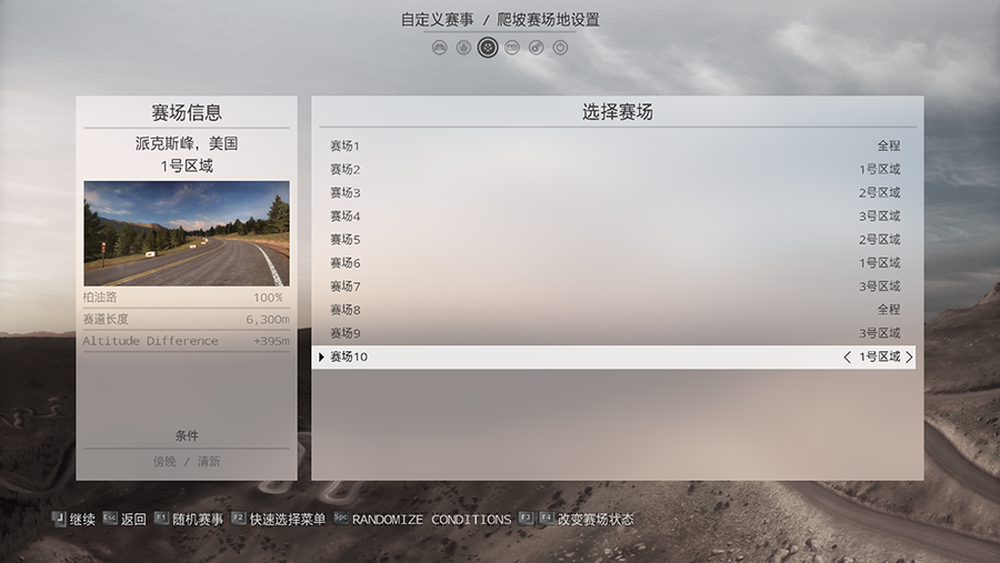Click the F1 key icon beside 随机赛事

[x=161, y=518]
